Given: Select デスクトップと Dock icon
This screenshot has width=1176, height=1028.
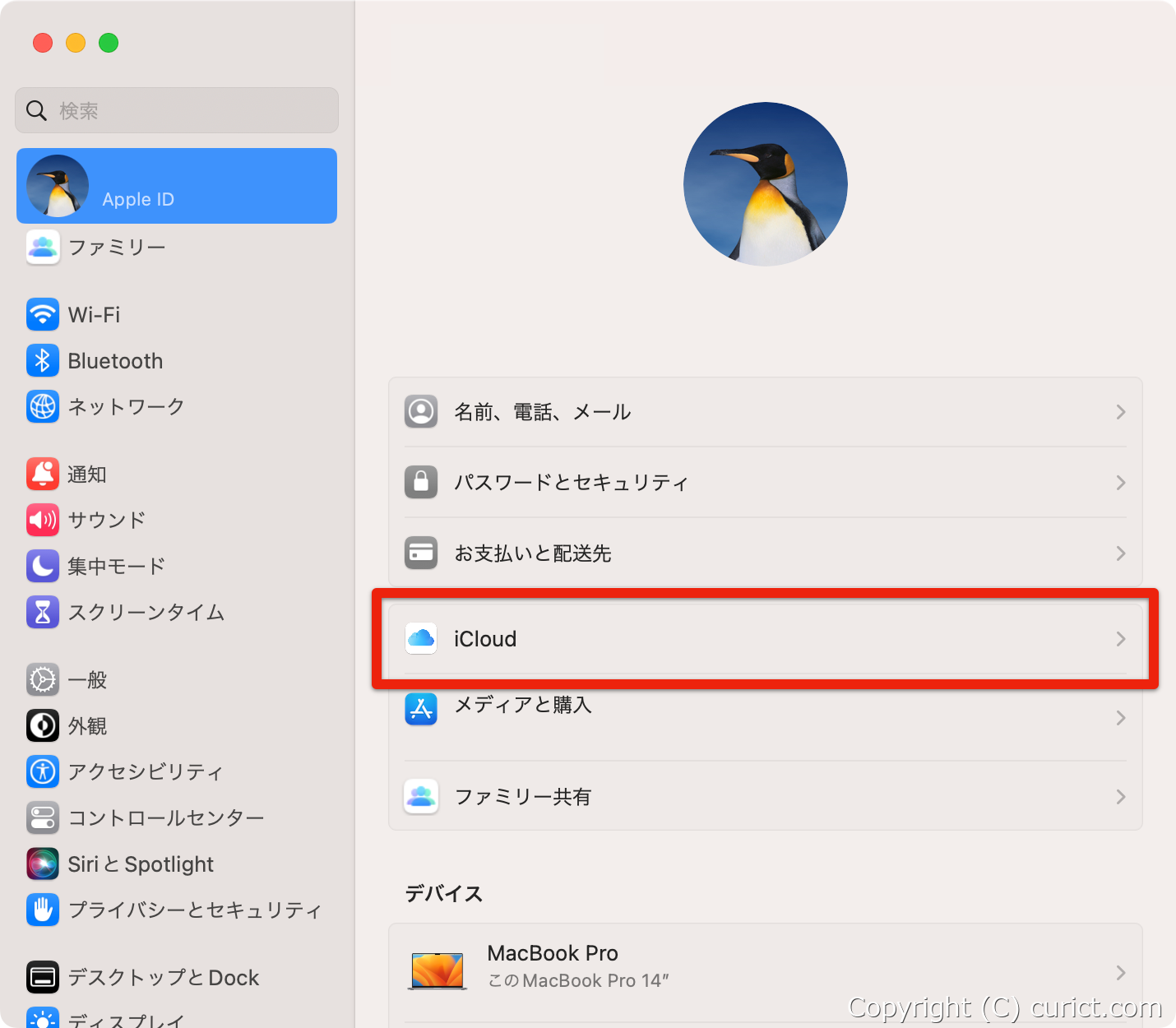Looking at the screenshot, I should pos(43,977).
